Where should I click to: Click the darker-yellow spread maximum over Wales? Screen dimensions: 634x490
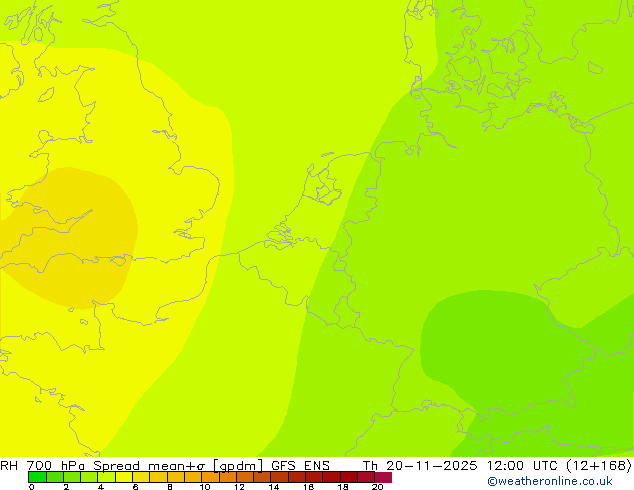click(75, 239)
